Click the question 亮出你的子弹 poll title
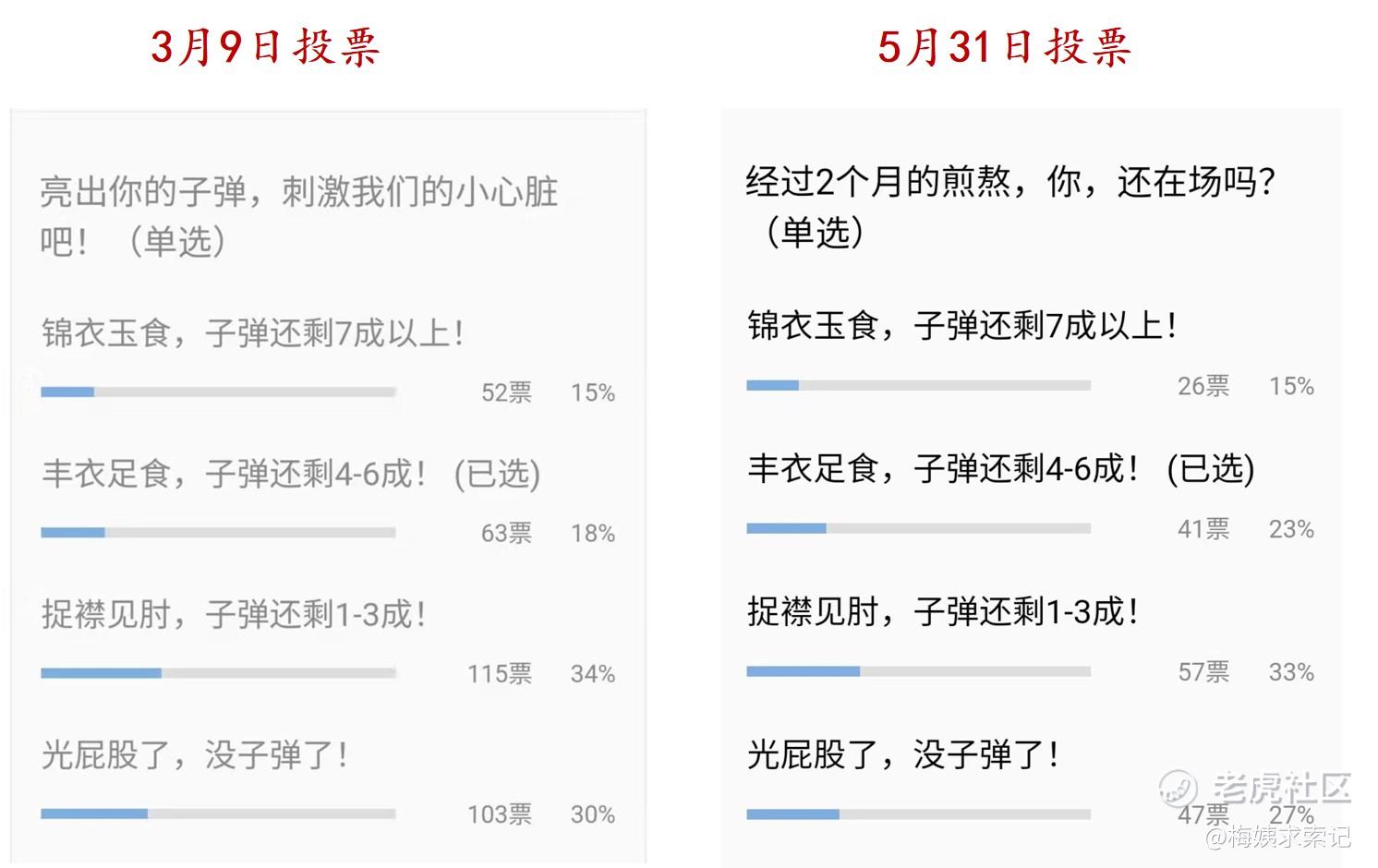The height and width of the screenshot is (868, 1378). point(298,216)
